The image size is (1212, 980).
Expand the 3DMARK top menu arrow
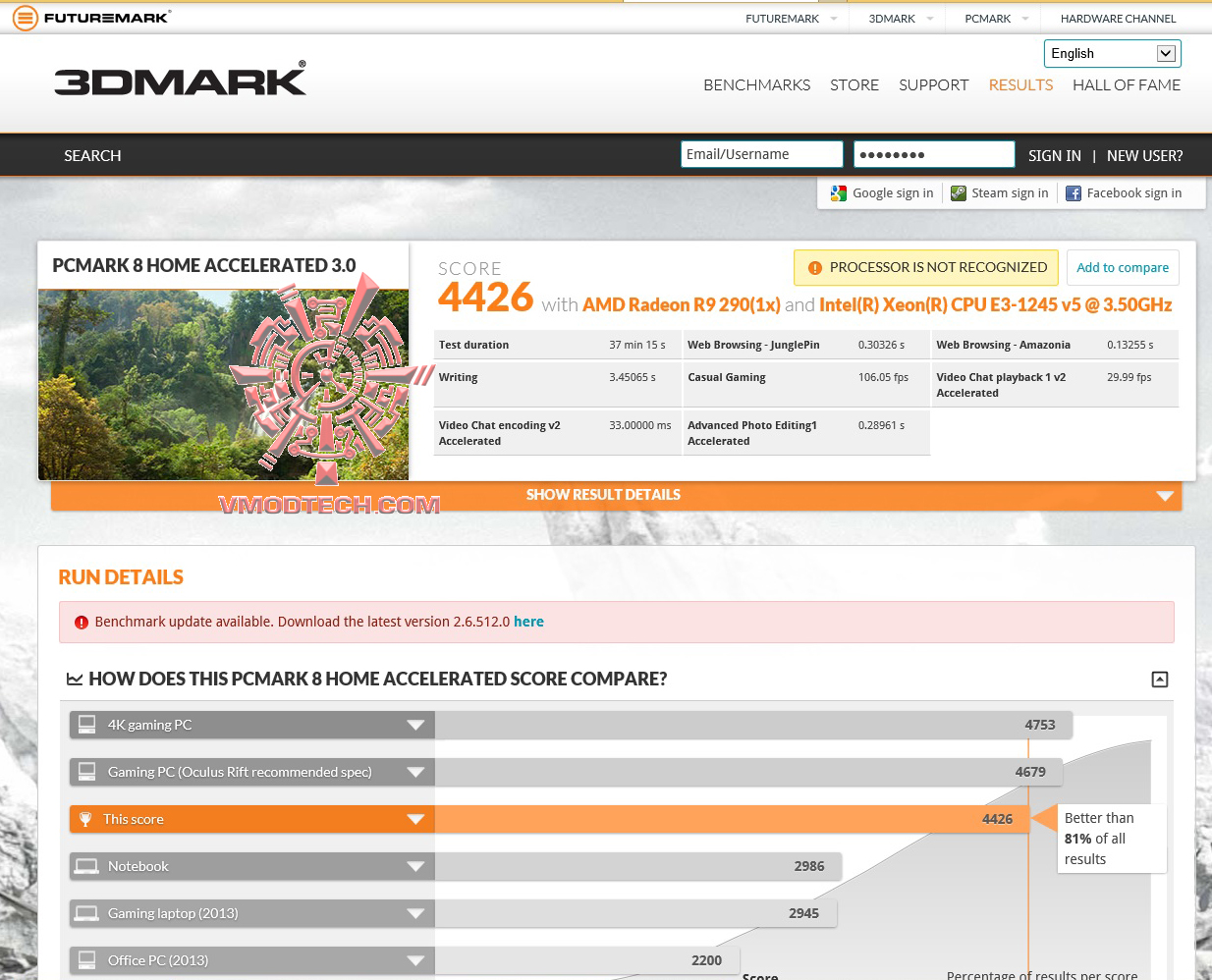(x=929, y=19)
